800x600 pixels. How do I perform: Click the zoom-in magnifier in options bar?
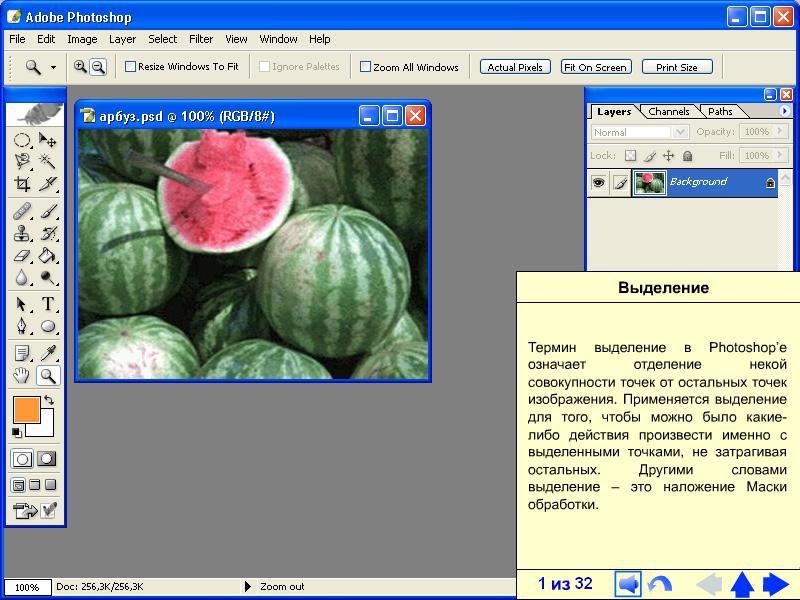coord(80,67)
